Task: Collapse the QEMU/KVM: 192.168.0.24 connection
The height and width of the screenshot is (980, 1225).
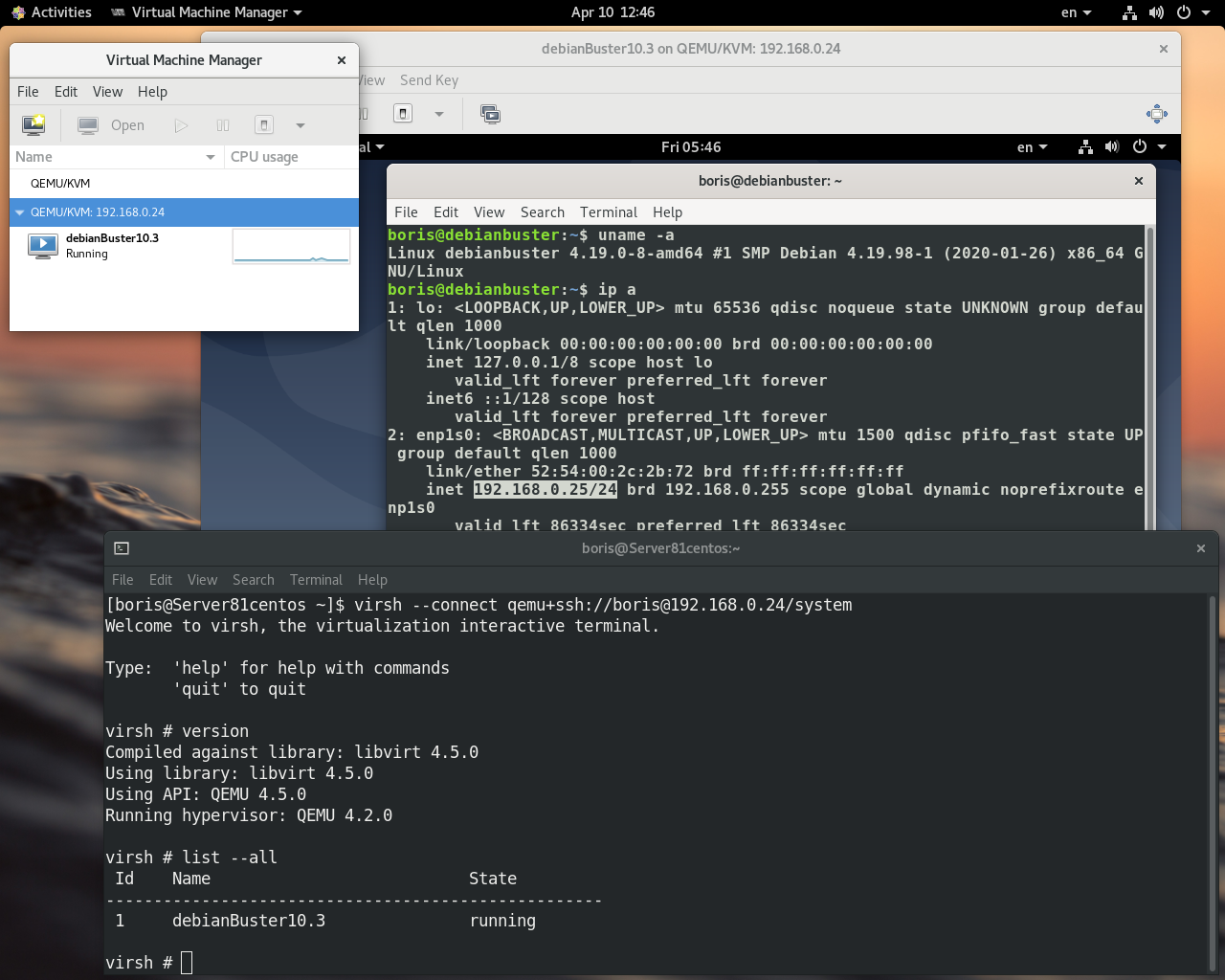Action: click(19, 212)
